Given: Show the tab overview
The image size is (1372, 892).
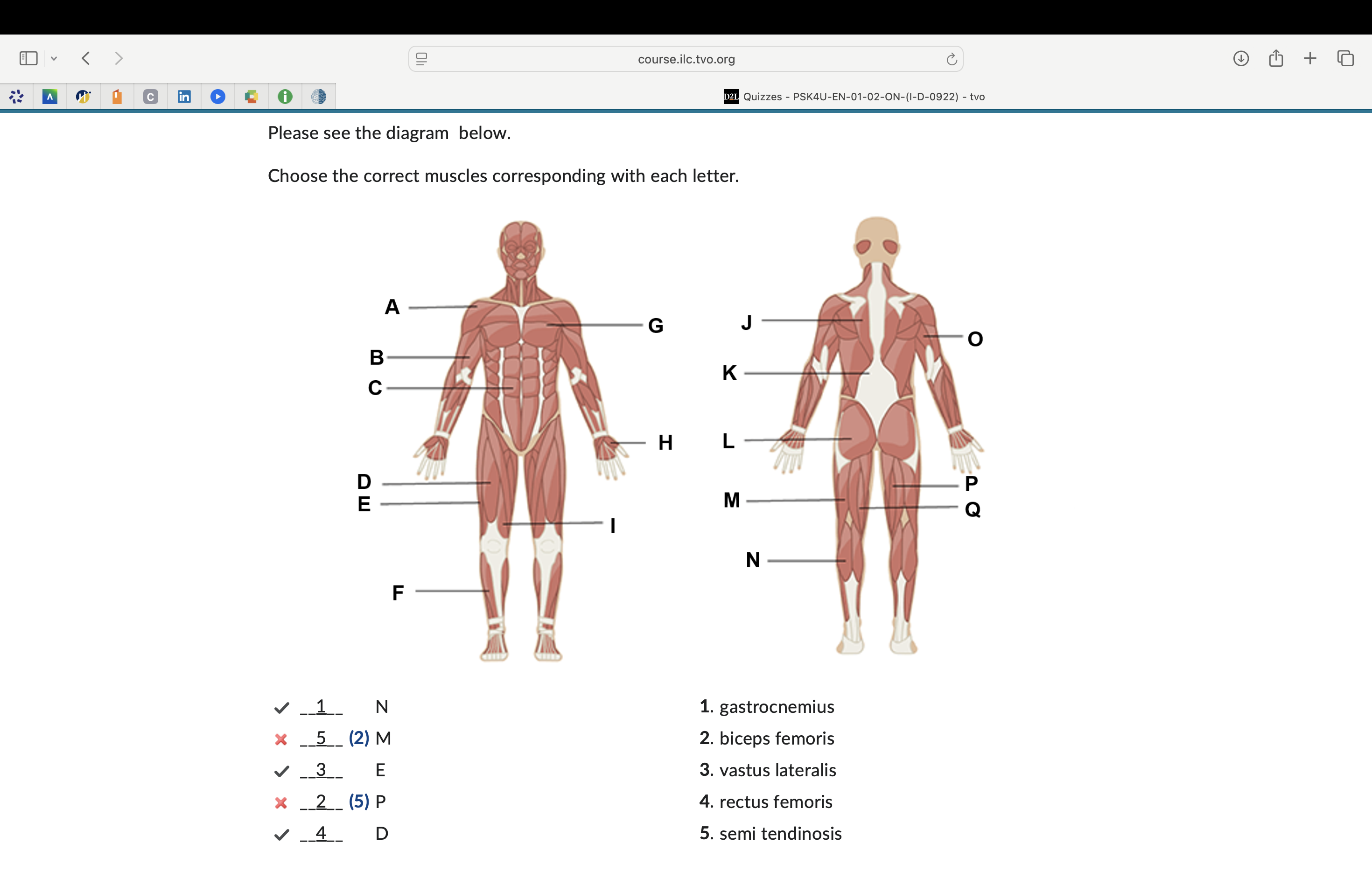Looking at the screenshot, I should [x=1345, y=58].
